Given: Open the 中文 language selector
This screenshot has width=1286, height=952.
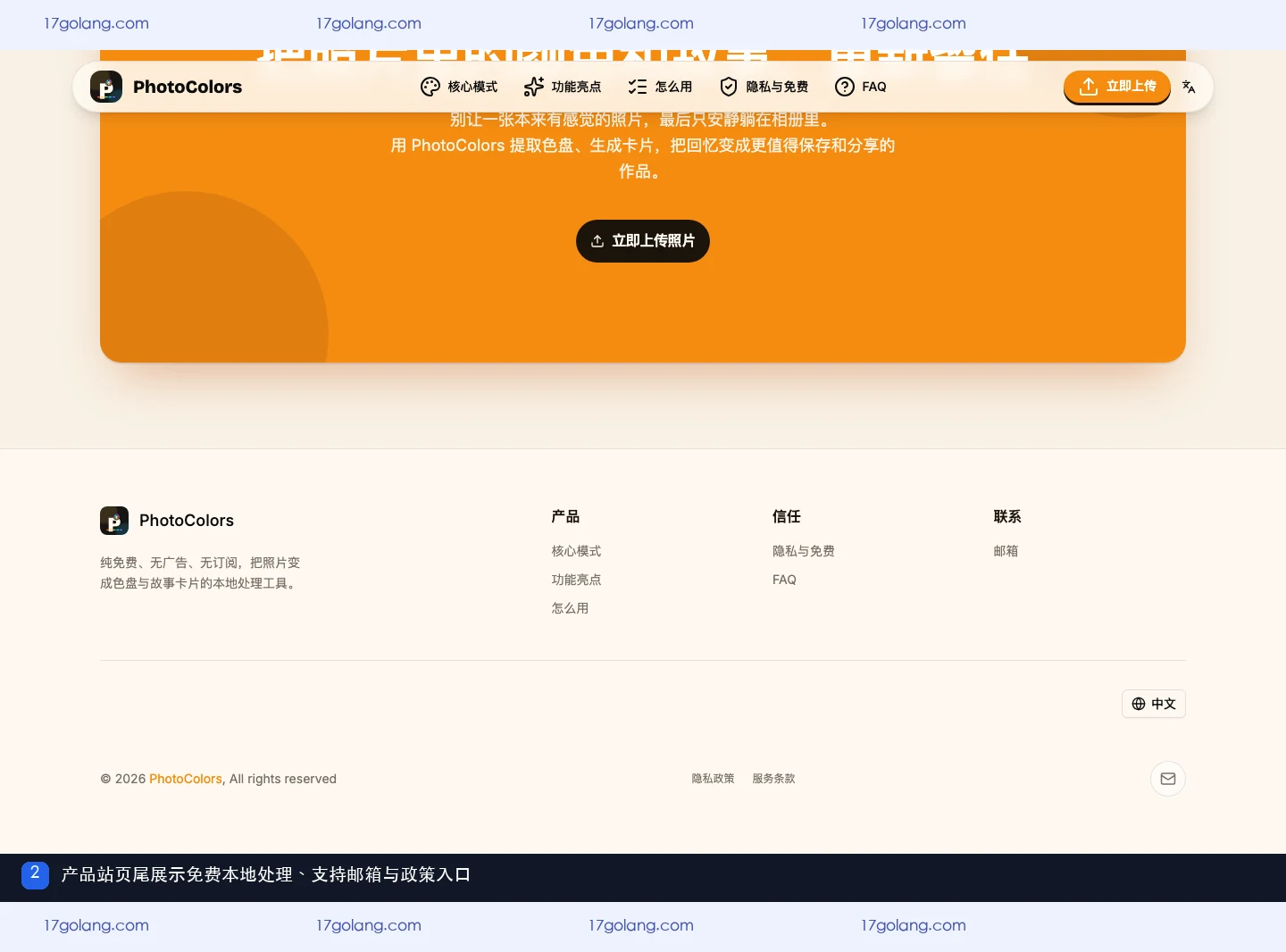Looking at the screenshot, I should click(1154, 704).
